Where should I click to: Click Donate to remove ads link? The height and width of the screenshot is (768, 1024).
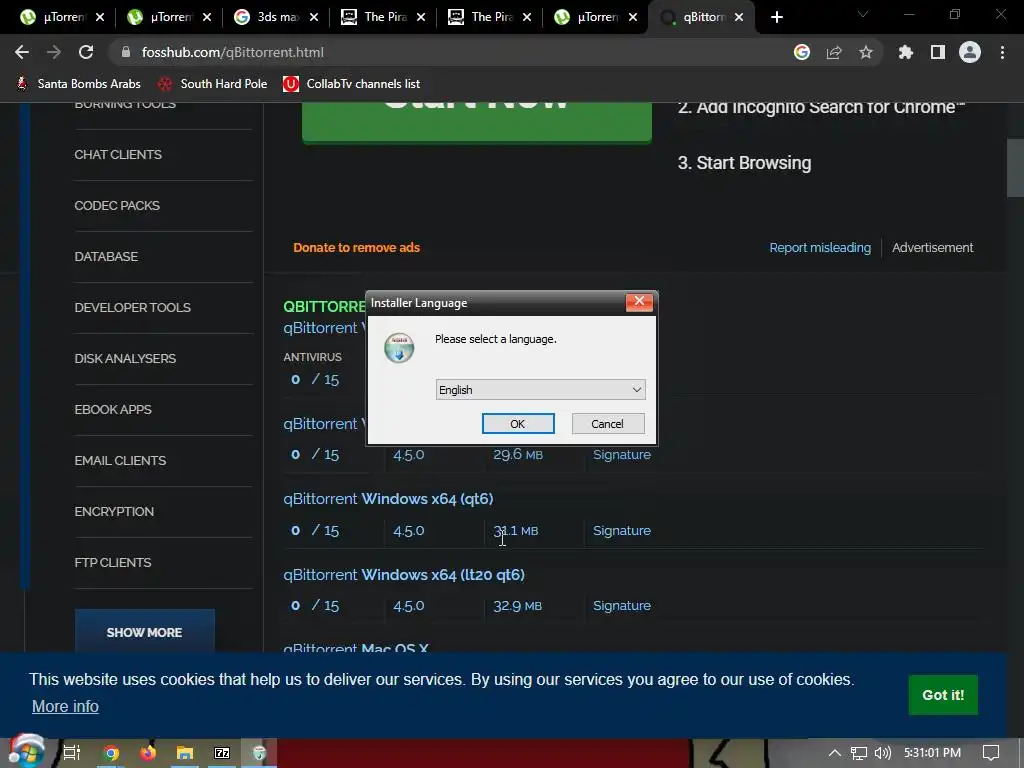[356, 248]
